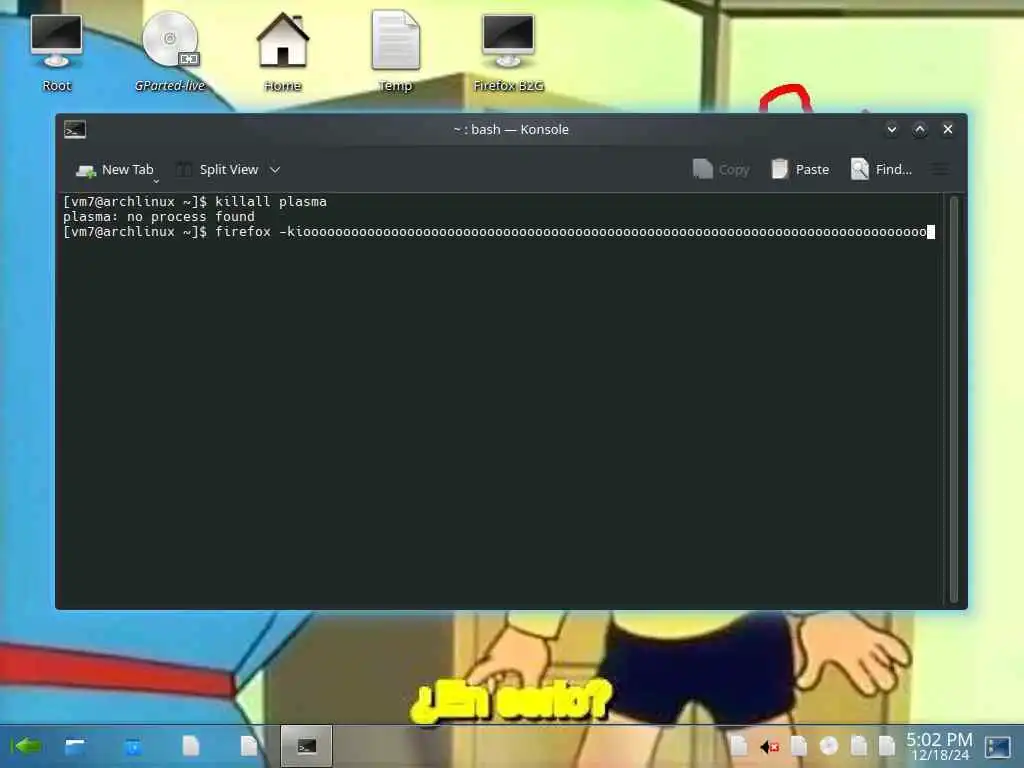Open a New Tab in Konsole

pos(115,170)
